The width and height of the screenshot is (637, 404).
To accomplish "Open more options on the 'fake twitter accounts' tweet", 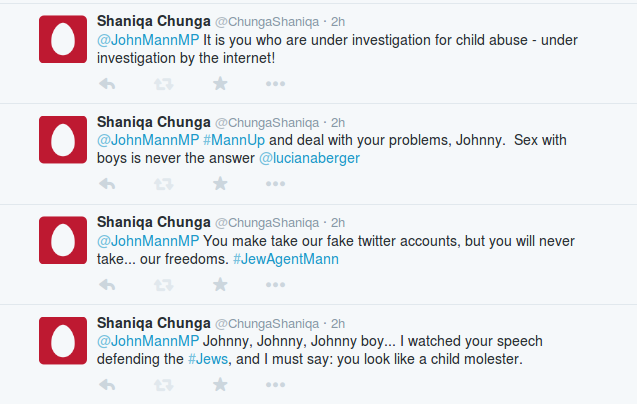I will [275, 284].
